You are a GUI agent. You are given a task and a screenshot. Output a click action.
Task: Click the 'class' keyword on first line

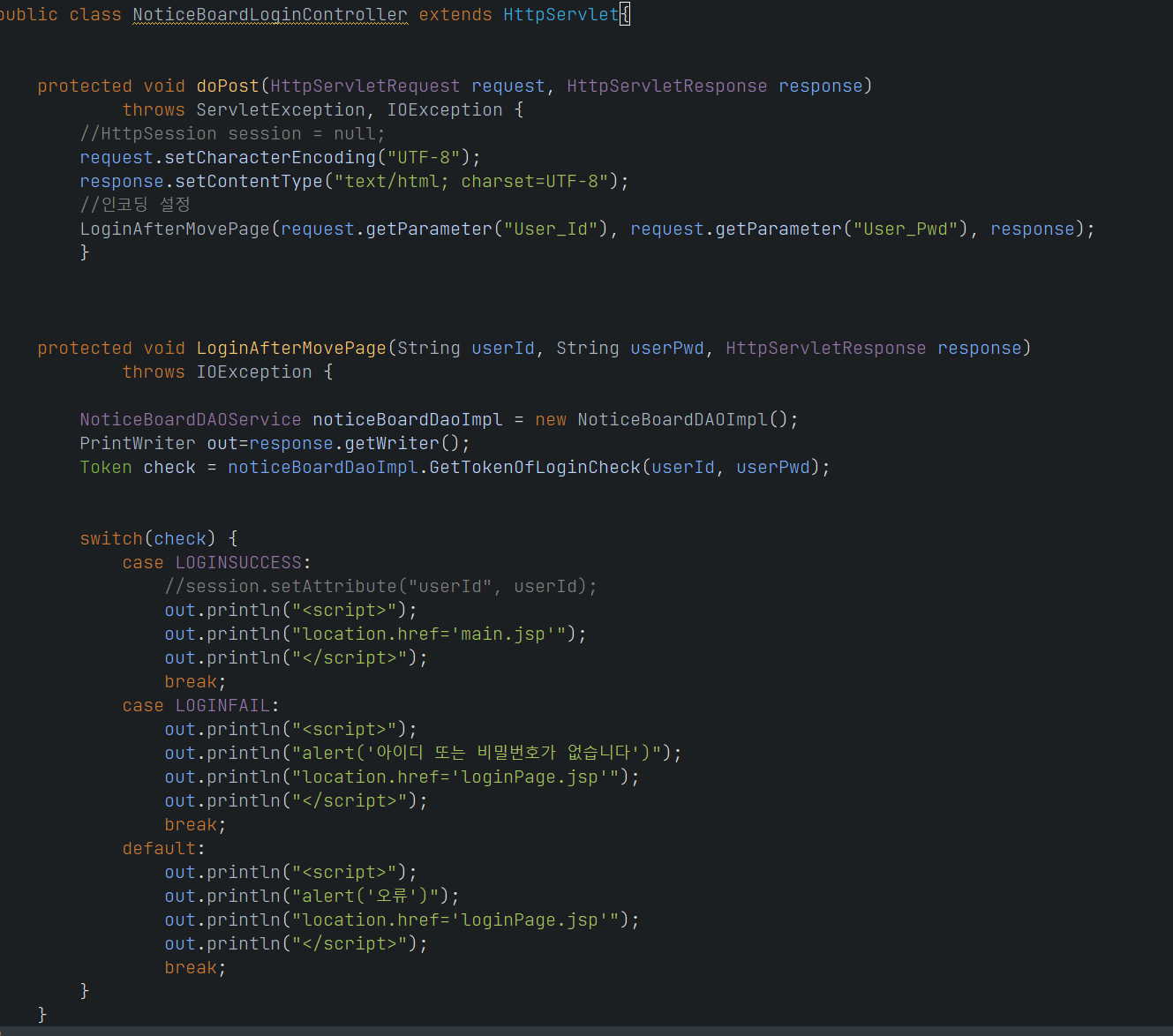point(95,15)
